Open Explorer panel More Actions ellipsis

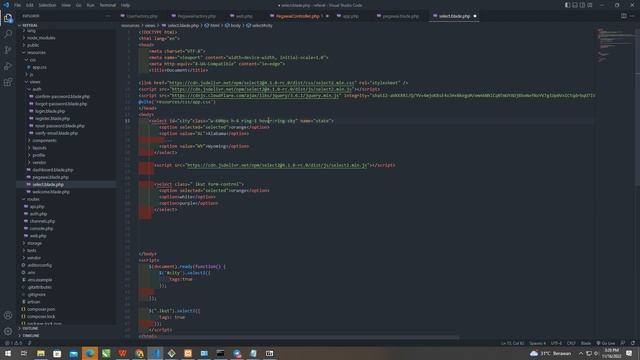click(108, 16)
